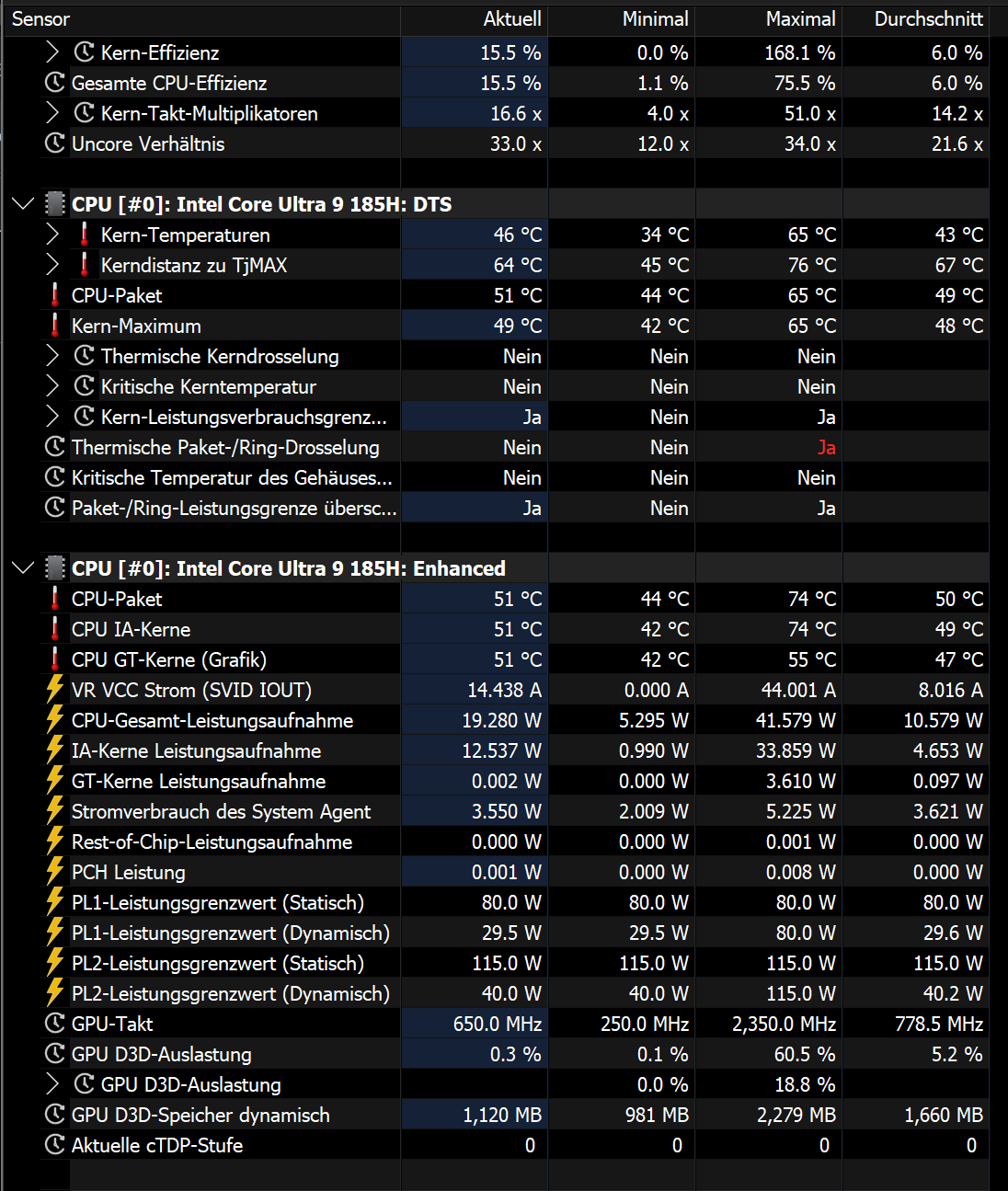Image resolution: width=1008 pixels, height=1191 pixels.
Task: Expand Kritische Kerntemperatur row
Action: (x=52, y=386)
